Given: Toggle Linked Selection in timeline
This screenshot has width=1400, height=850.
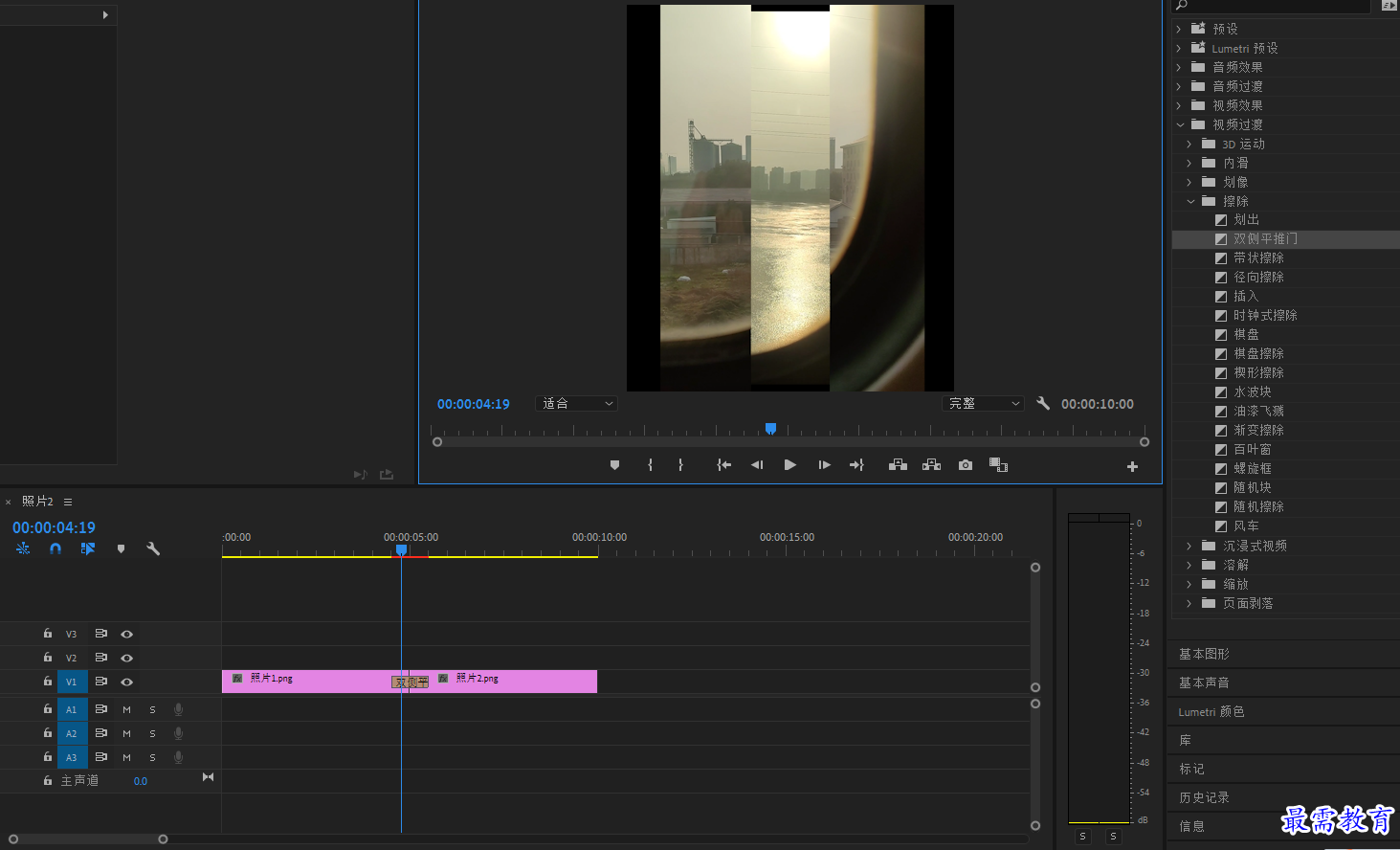Looking at the screenshot, I should [88, 548].
